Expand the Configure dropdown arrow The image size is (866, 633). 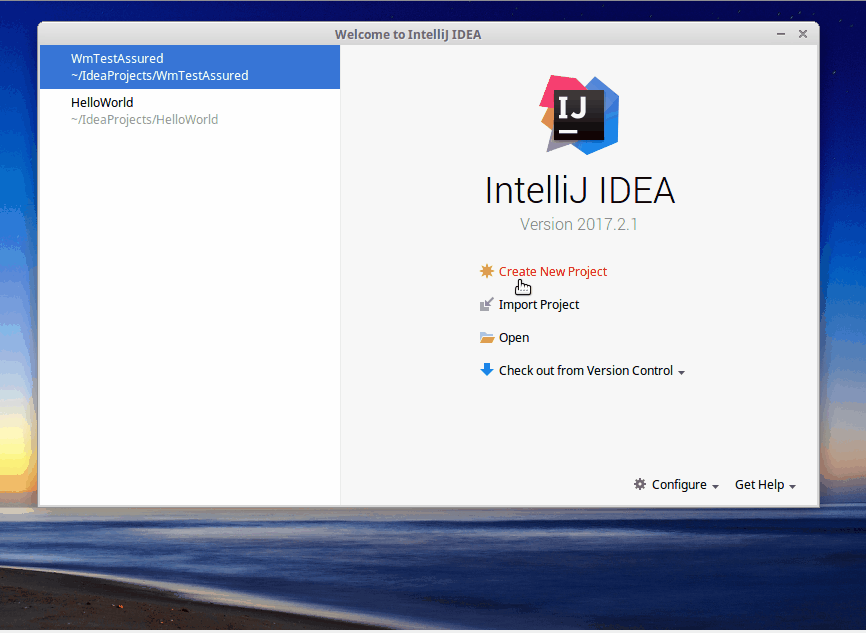(x=715, y=487)
